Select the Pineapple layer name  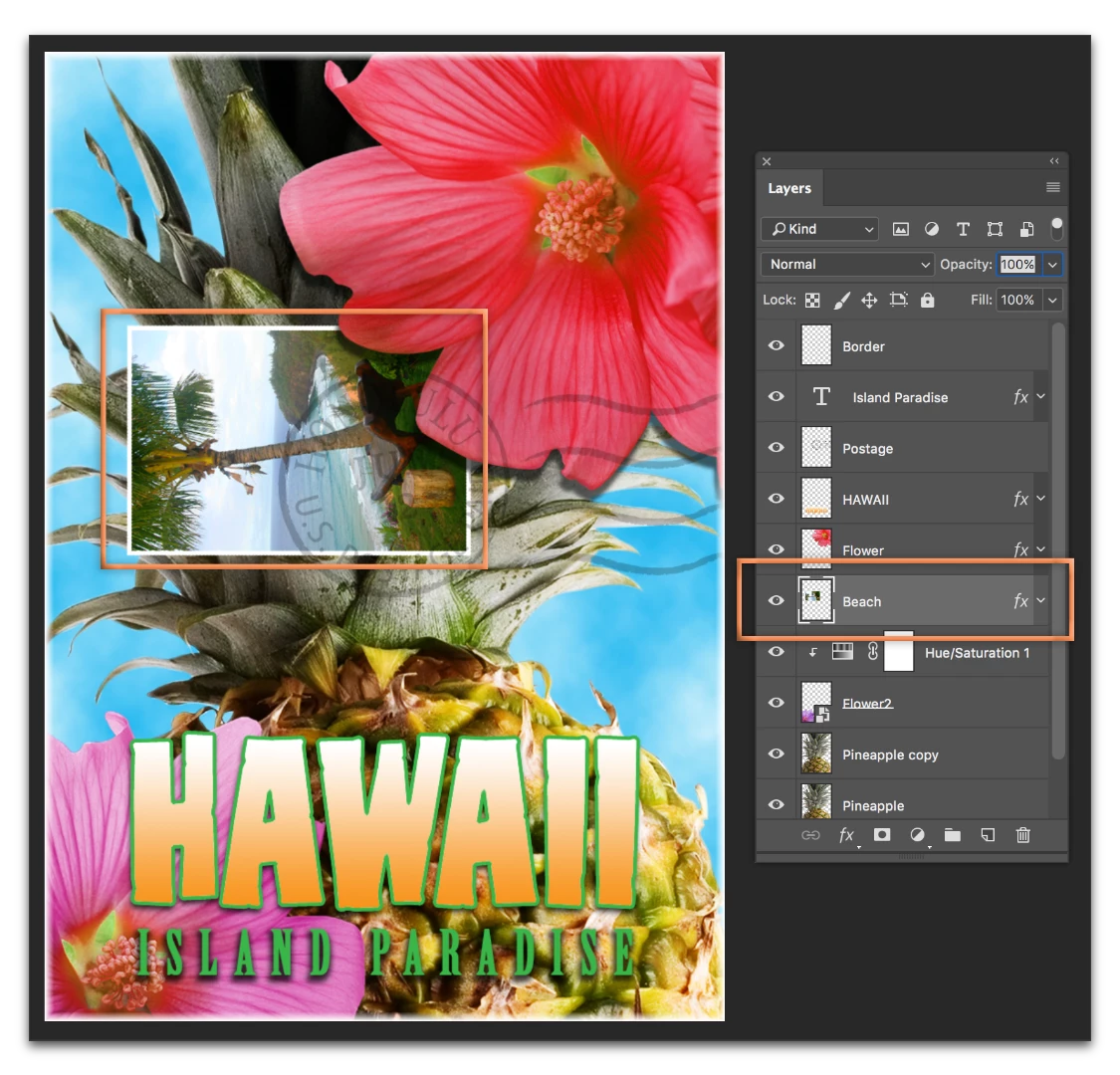[873, 805]
